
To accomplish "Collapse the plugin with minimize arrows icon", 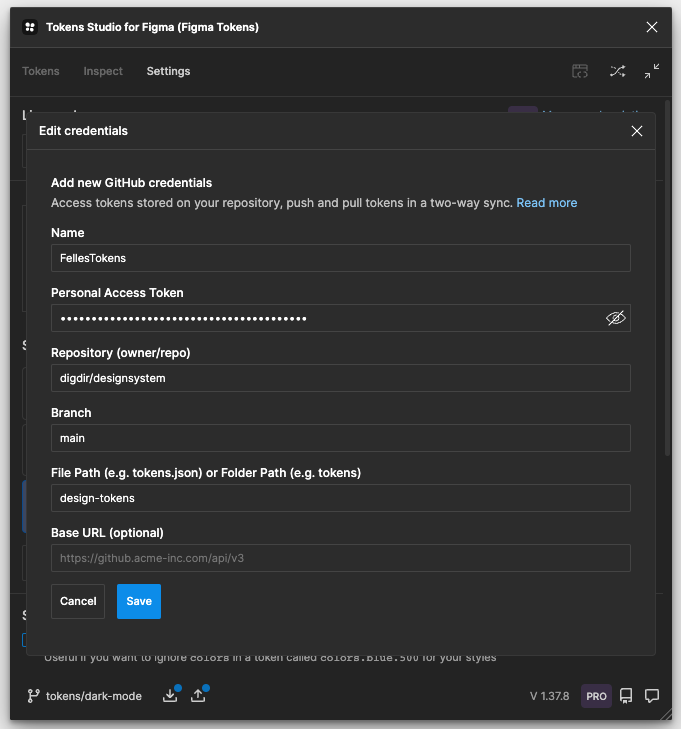I will tap(652, 71).
